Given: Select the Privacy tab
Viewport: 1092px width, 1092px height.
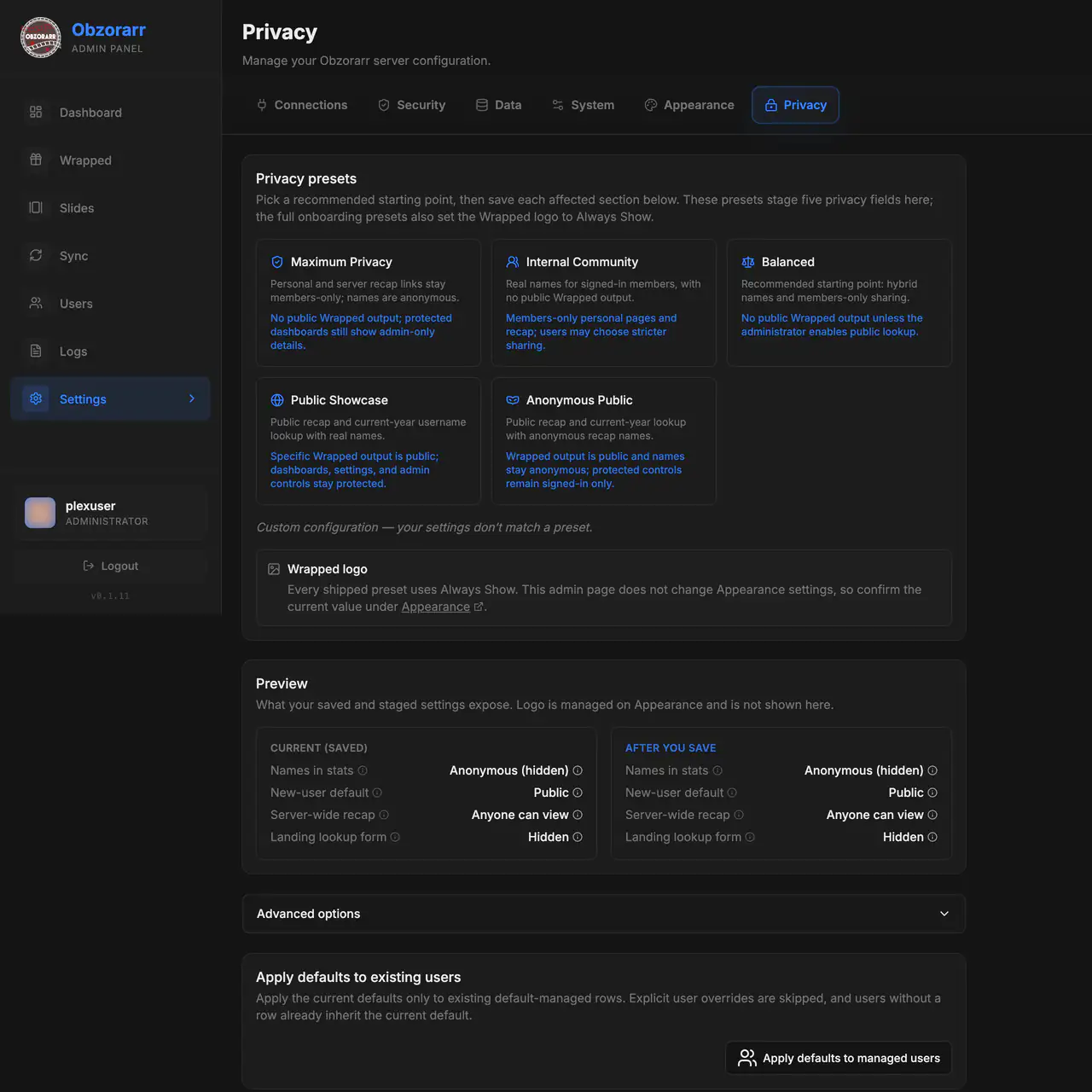Looking at the screenshot, I should (x=796, y=105).
